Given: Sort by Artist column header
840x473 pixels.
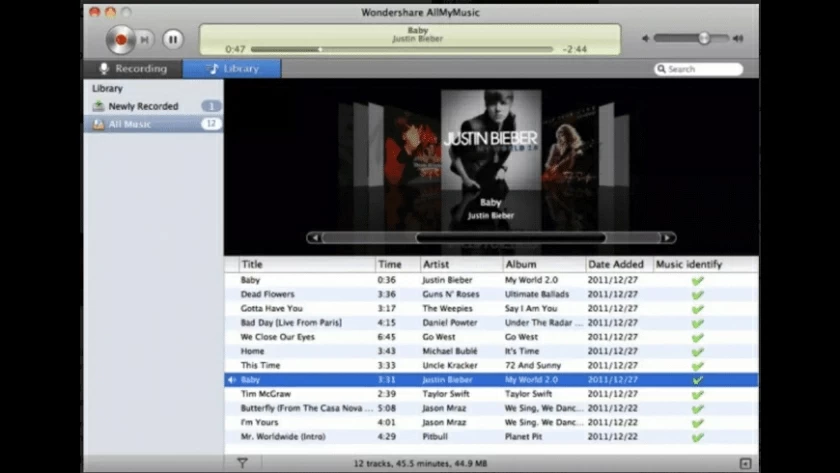Looking at the screenshot, I should point(461,264).
